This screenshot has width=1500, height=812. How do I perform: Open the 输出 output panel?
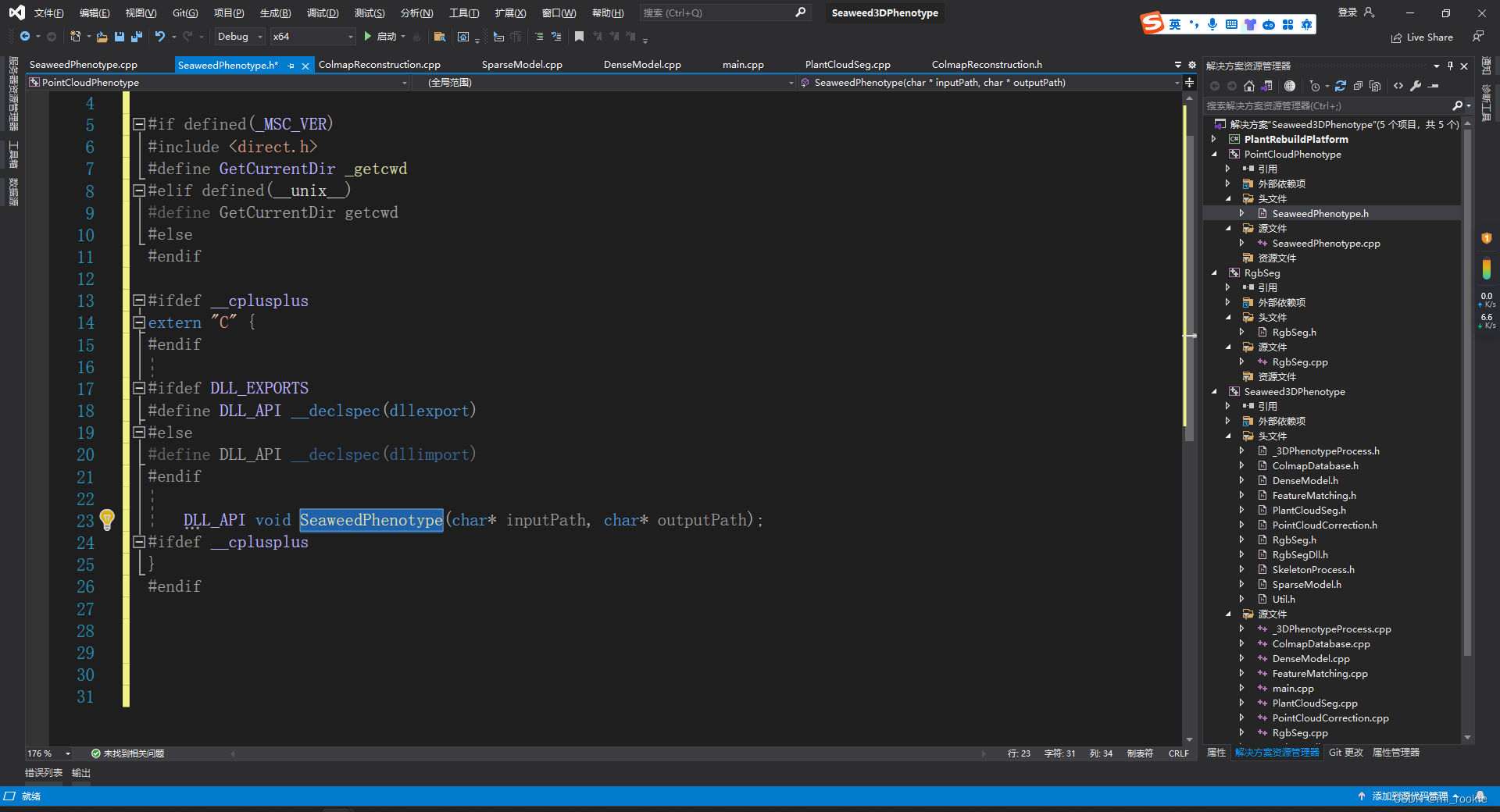(81, 773)
